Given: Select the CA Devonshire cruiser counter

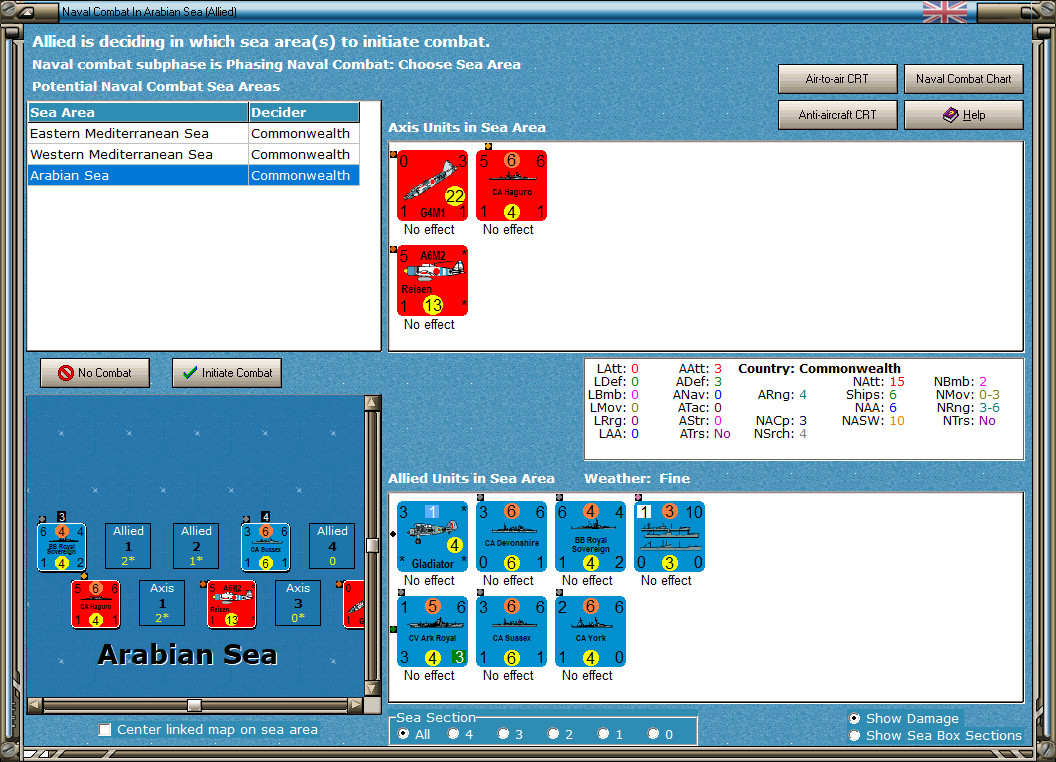Looking at the screenshot, I should (x=511, y=536).
